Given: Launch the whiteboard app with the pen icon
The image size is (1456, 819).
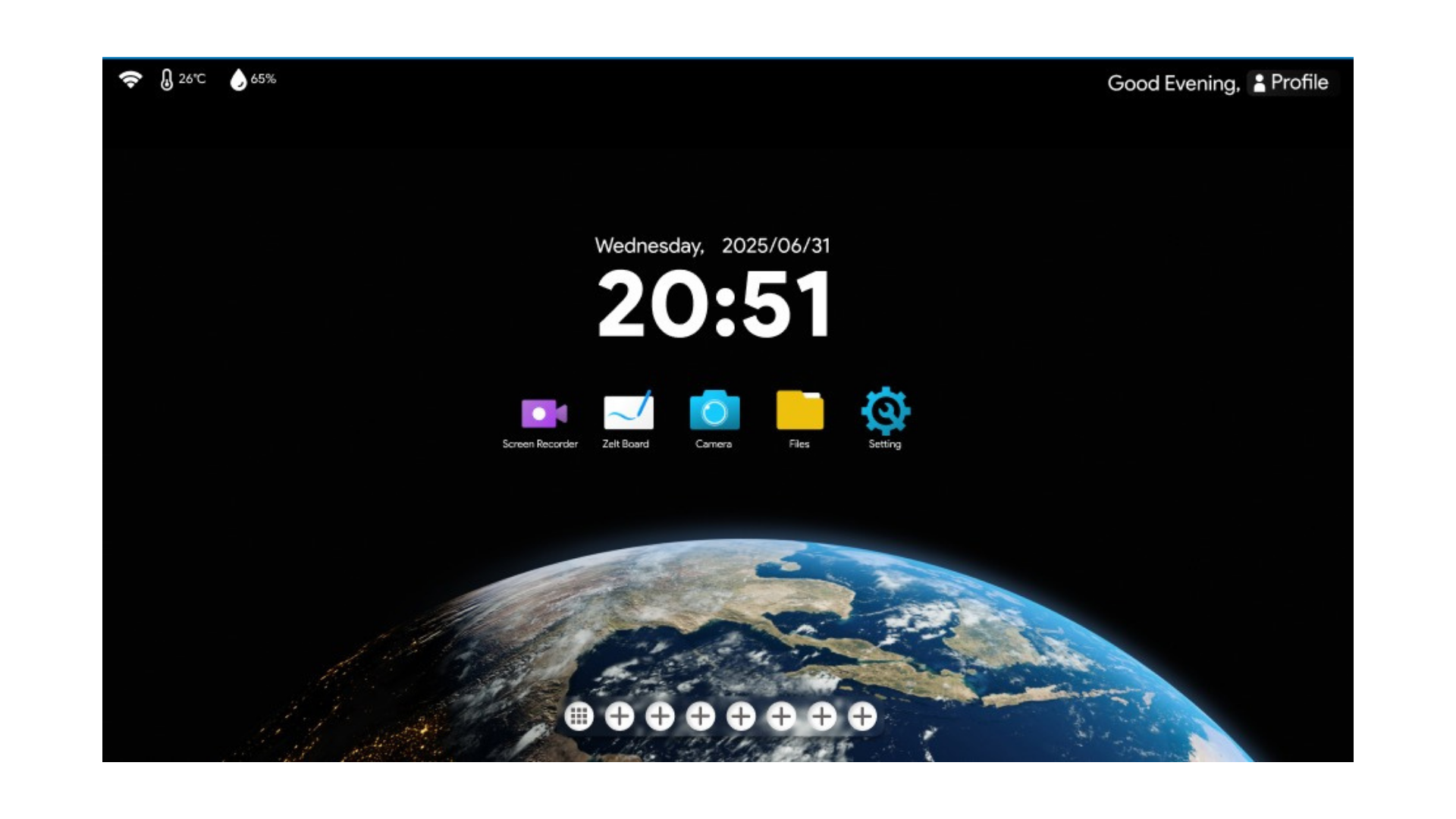Looking at the screenshot, I should click(628, 412).
